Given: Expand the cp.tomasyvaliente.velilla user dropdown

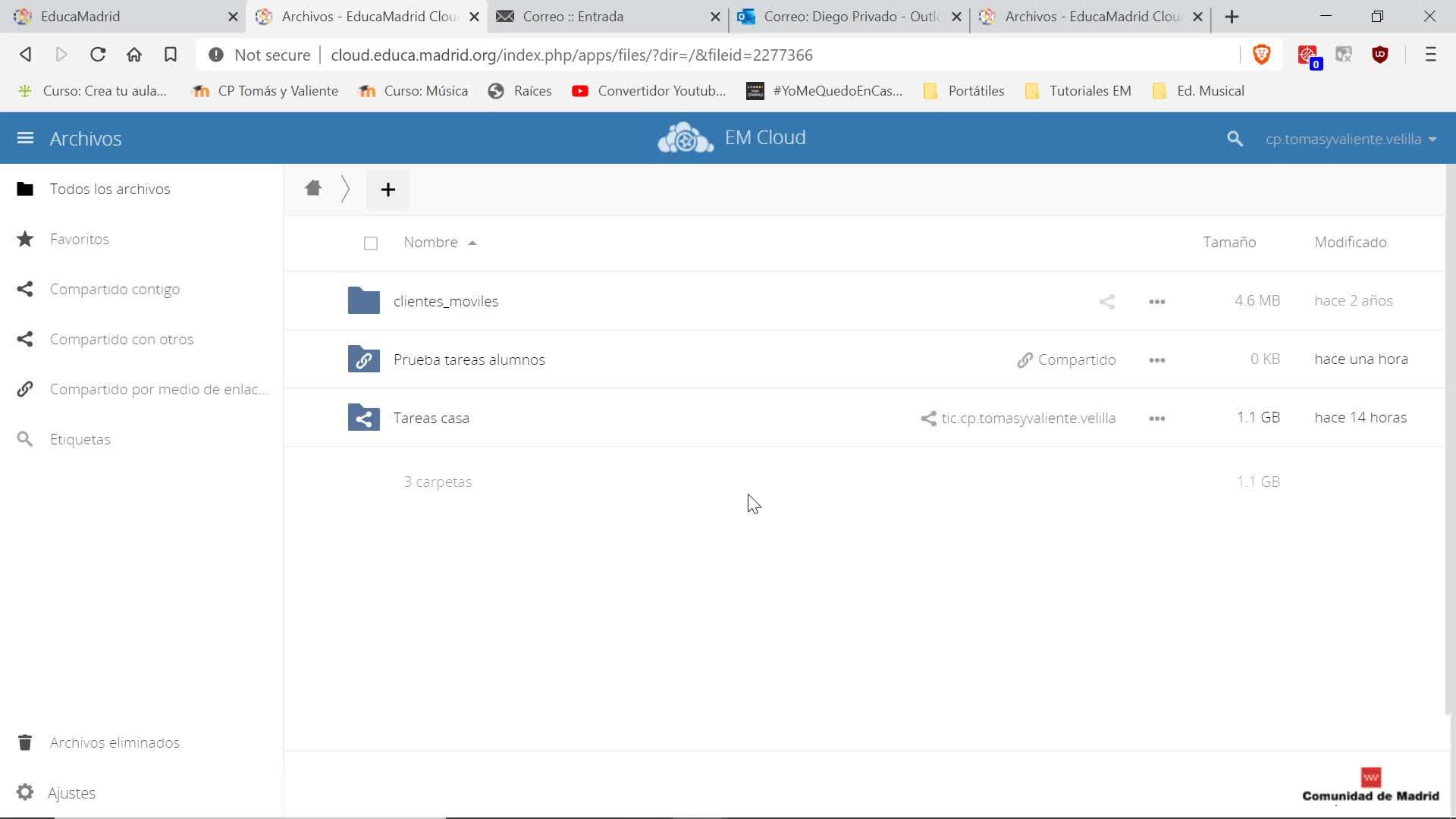Looking at the screenshot, I should [1351, 139].
